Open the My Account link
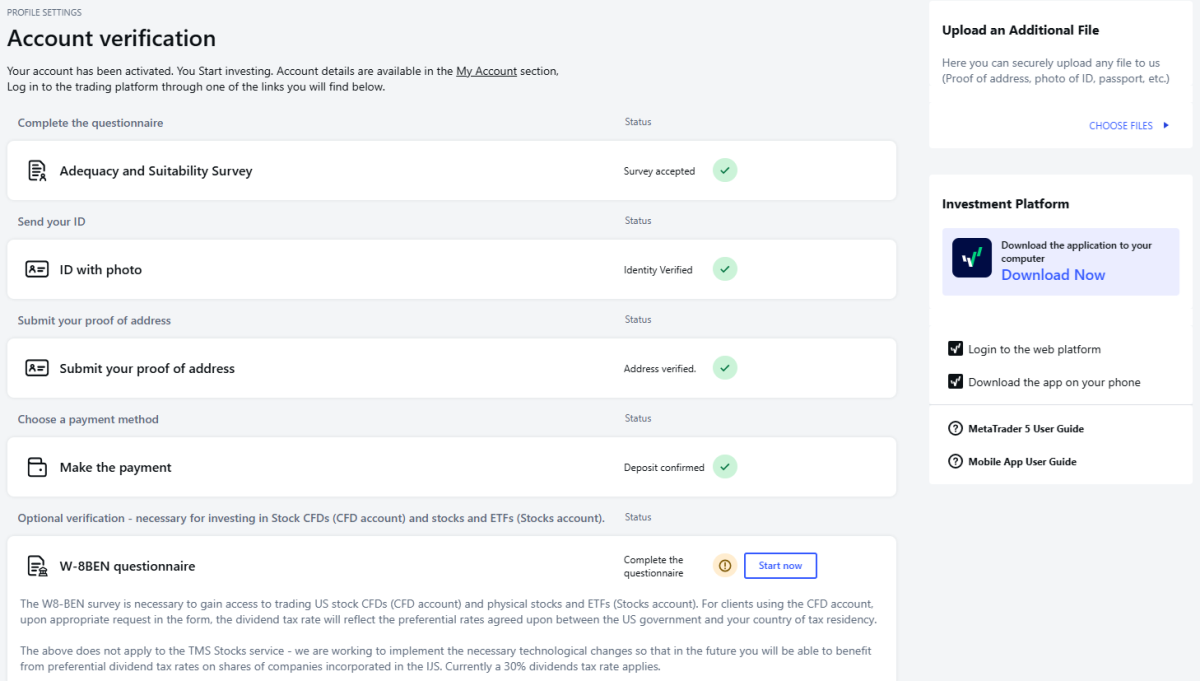This screenshot has width=1200, height=681. (x=486, y=71)
